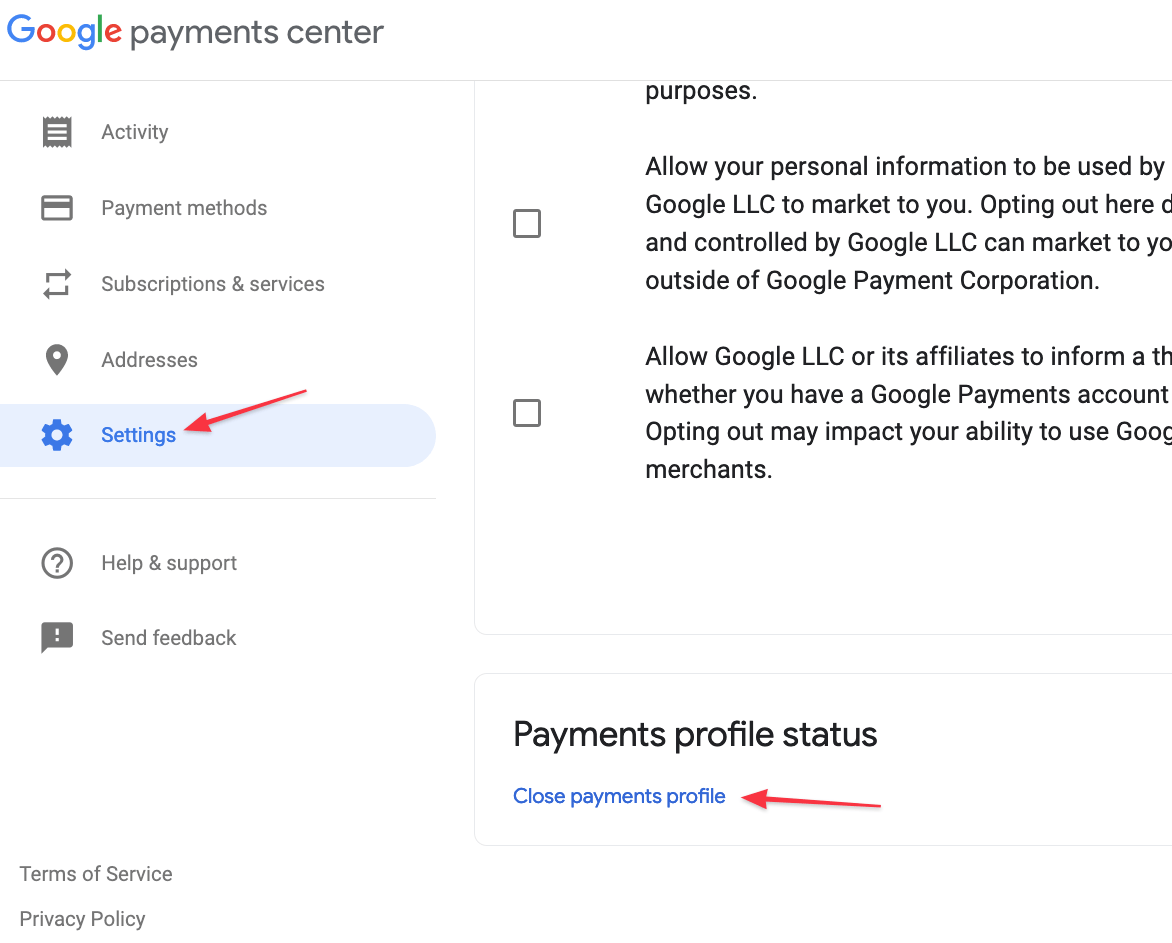Click the Activity receipt icon
This screenshot has width=1172, height=943.
point(57,132)
